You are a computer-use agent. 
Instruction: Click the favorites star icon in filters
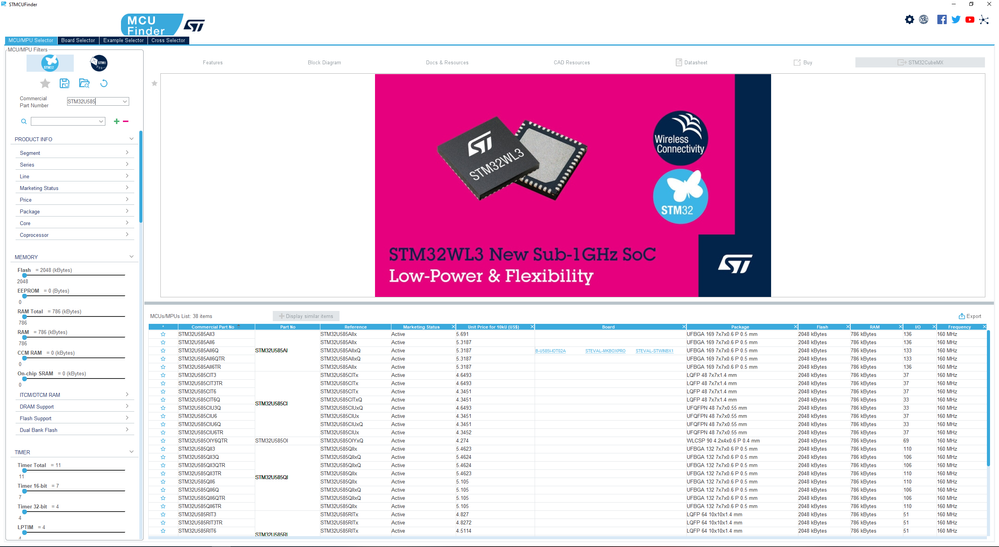pos(45,83)
